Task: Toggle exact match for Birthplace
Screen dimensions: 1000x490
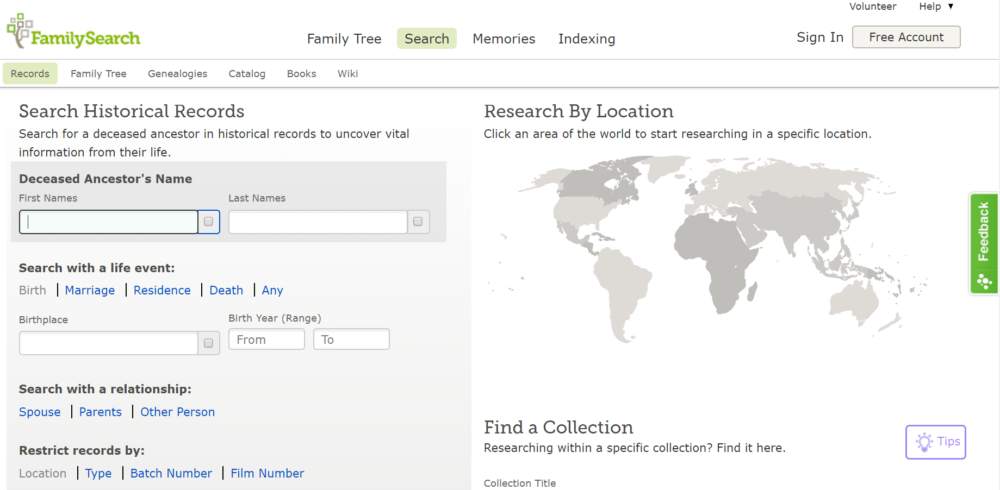Action: click(x=209, y=343)
